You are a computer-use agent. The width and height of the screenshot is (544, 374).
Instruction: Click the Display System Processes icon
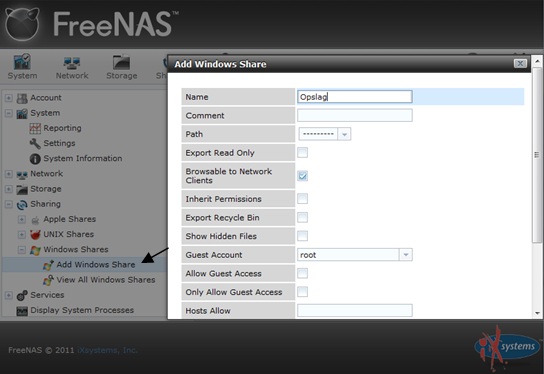(22, 311)
